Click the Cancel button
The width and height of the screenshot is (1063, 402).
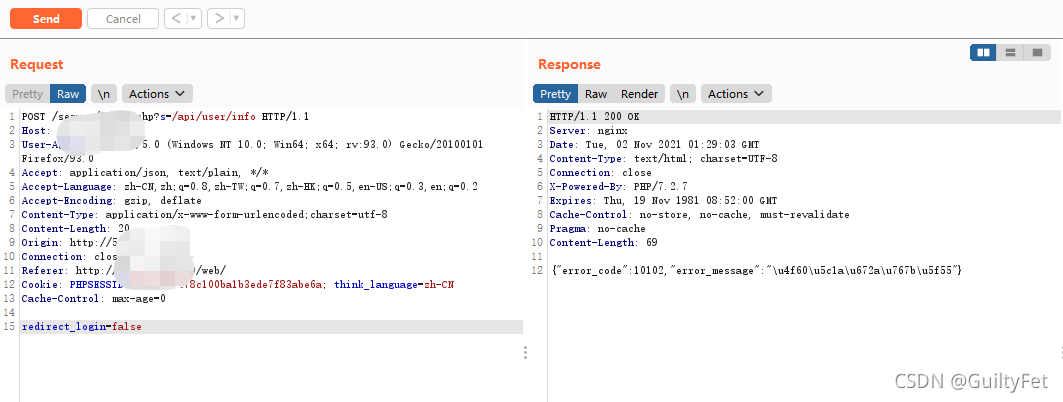point(123,19)
